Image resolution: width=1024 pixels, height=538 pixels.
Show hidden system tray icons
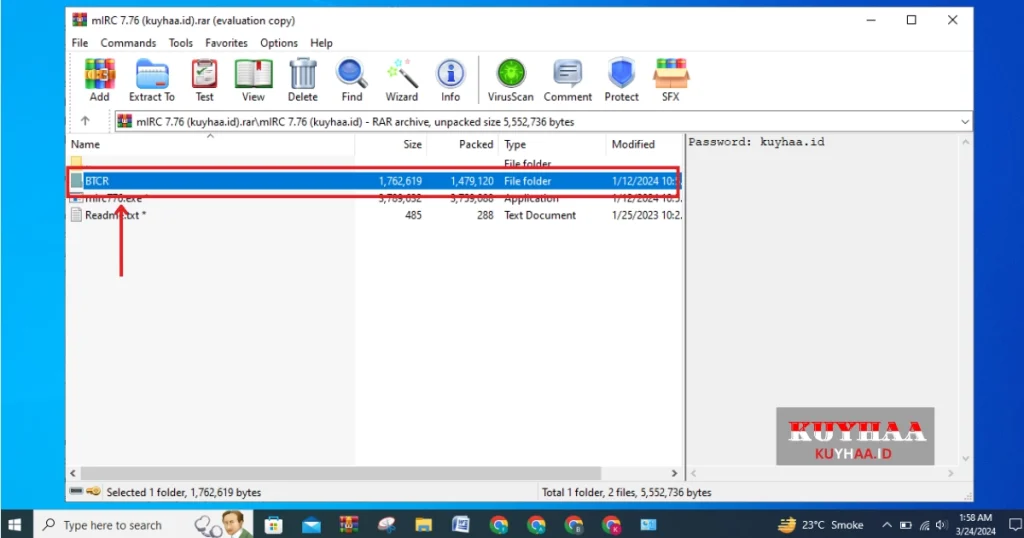tap(886, 525)
